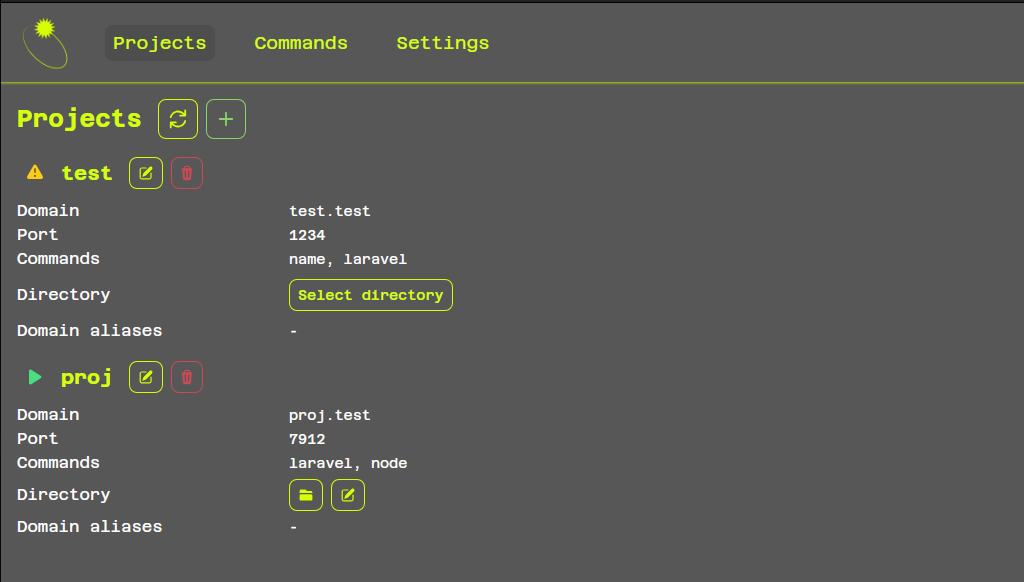Add a new project
Viewport: 1024px width, 582px height.
pos(226,119)
